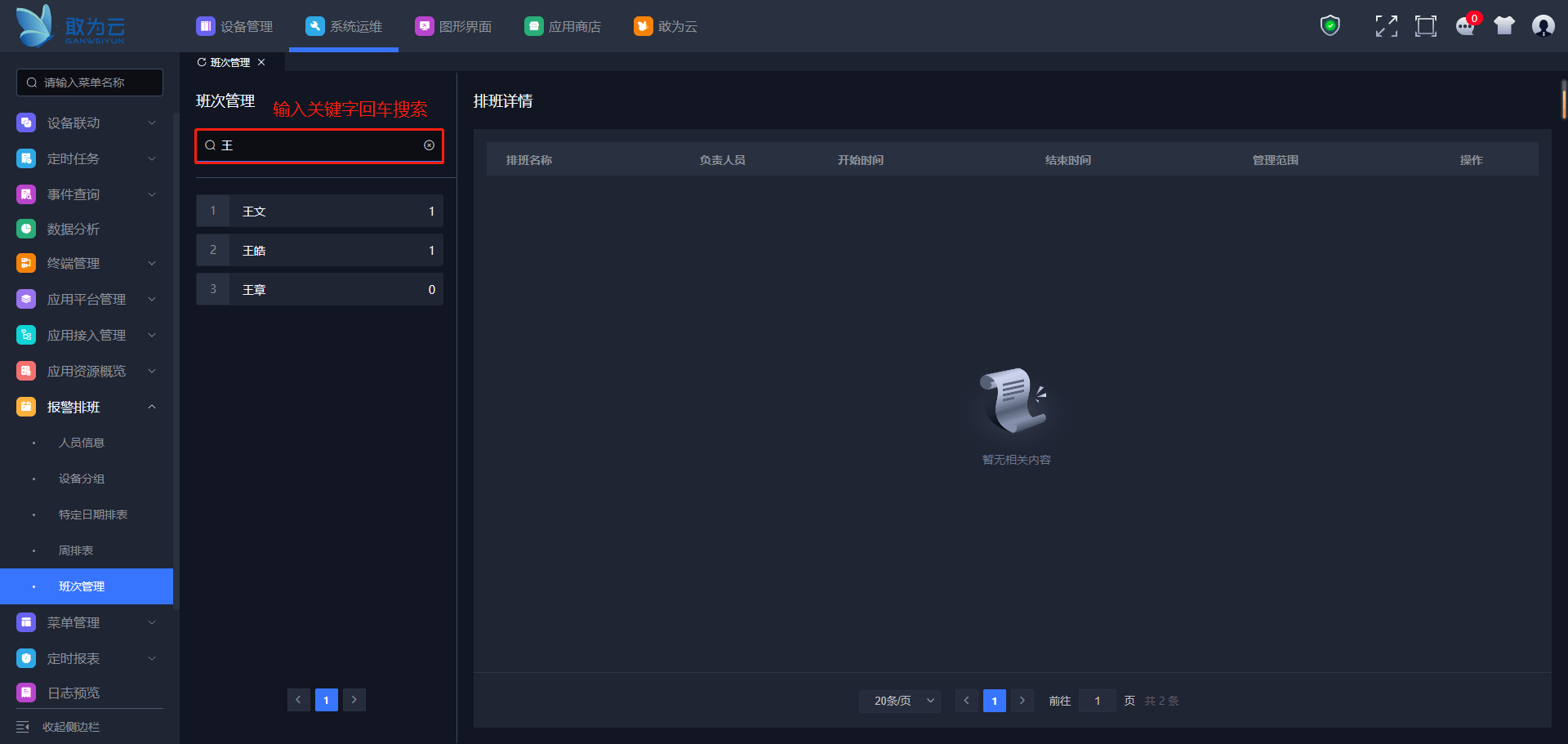Expand the 应用平台管理 menu chevron
1568x744 pixels.
[x=152, y=299]
